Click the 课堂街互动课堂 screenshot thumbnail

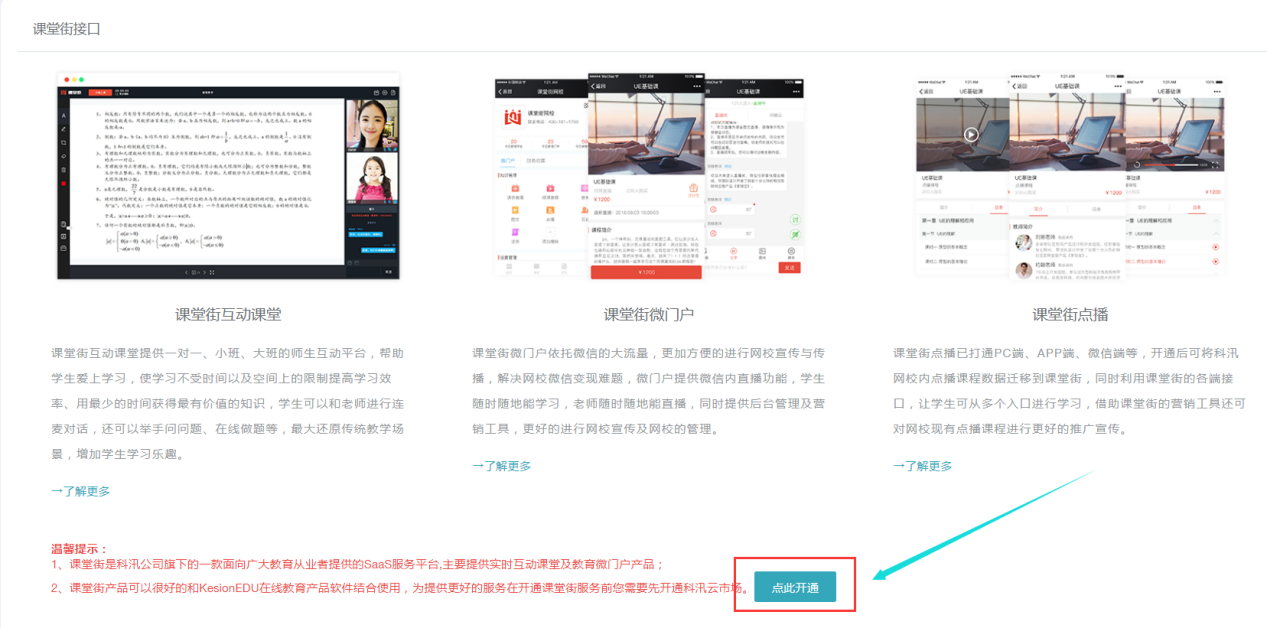(228, 176)
